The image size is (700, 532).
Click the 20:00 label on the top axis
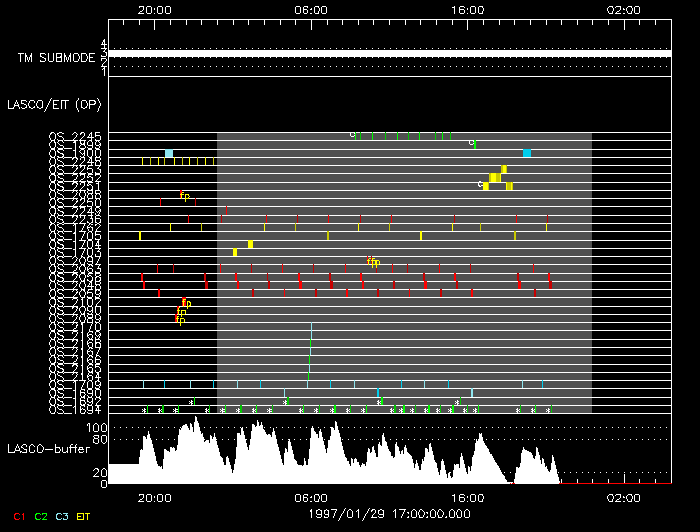(x=154, y=8)
